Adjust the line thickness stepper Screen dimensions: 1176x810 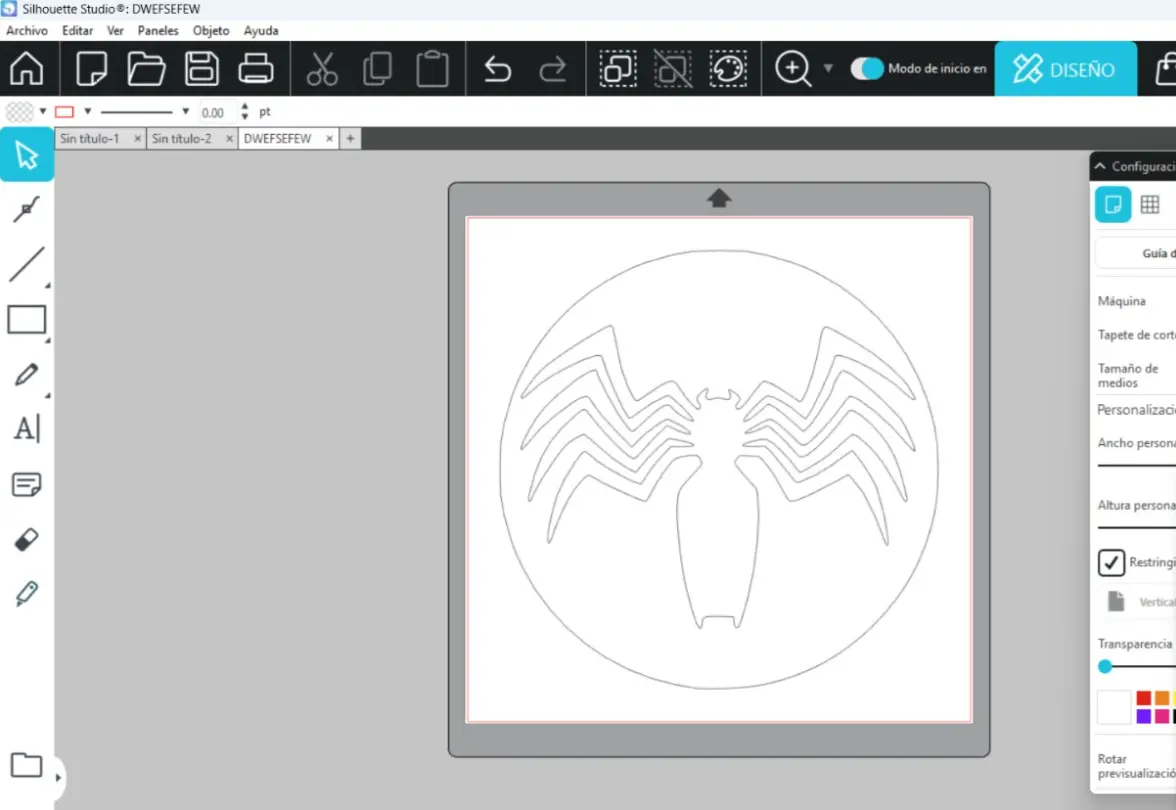[244, 112]
